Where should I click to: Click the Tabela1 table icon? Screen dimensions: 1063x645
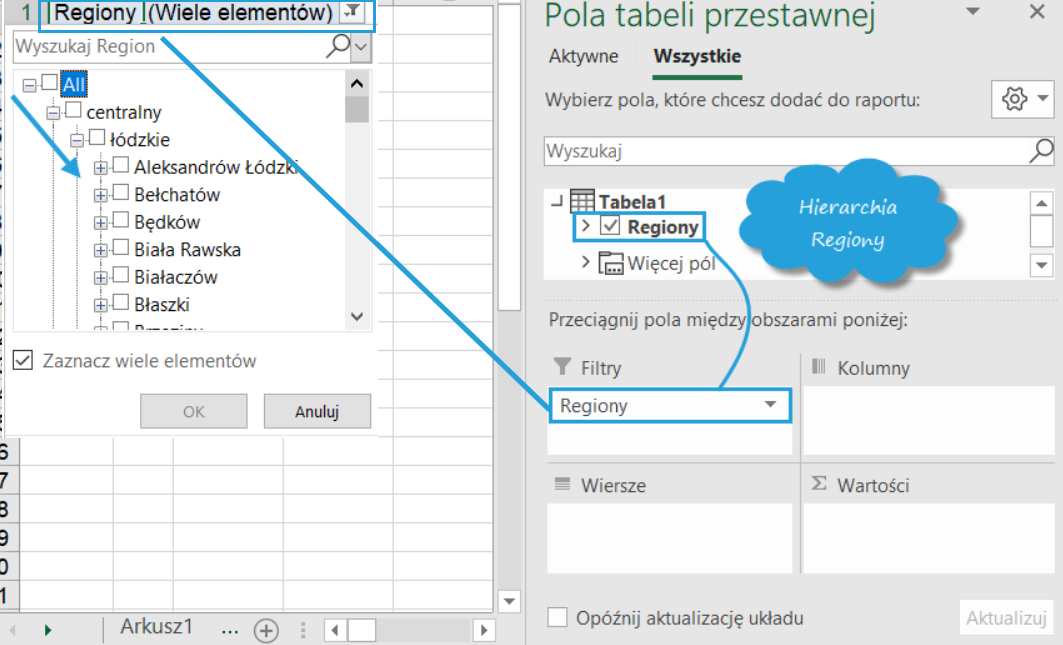coord(581,201)
